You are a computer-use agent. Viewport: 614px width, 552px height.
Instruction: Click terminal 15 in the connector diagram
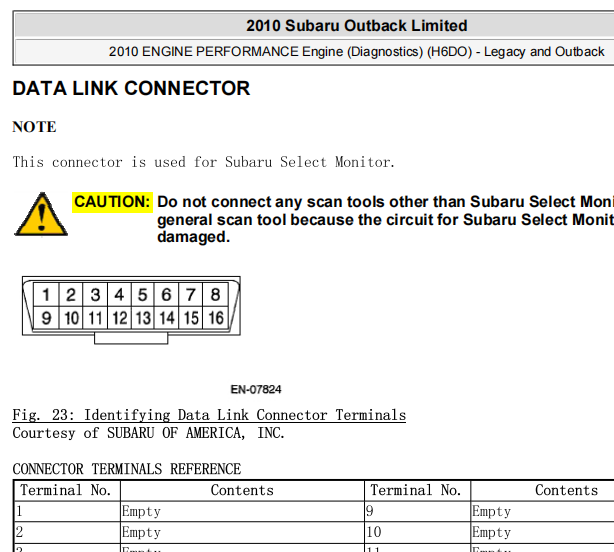(191, 318)
